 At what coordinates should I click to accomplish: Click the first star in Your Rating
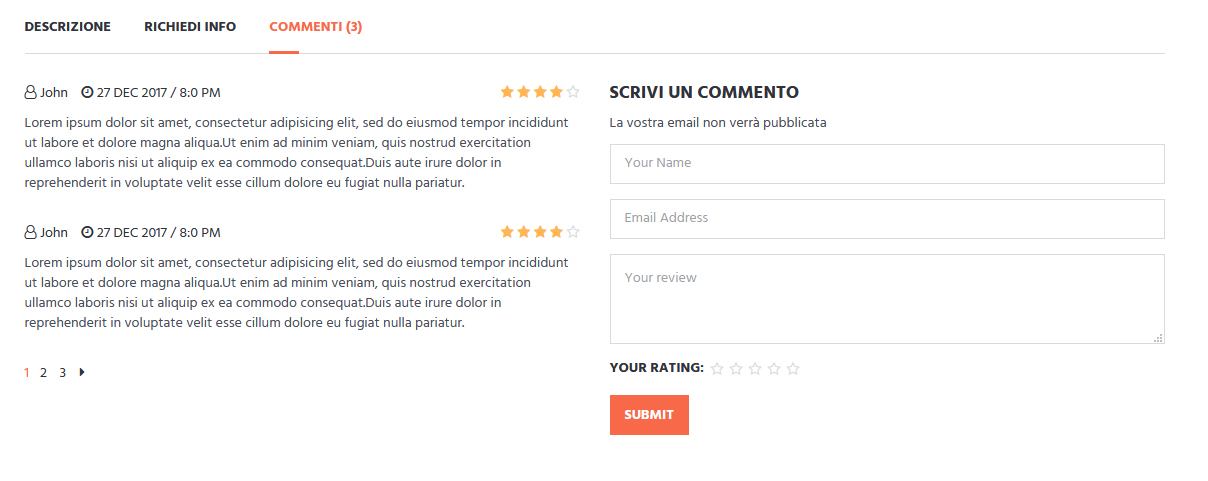click(x=717, y=369)
